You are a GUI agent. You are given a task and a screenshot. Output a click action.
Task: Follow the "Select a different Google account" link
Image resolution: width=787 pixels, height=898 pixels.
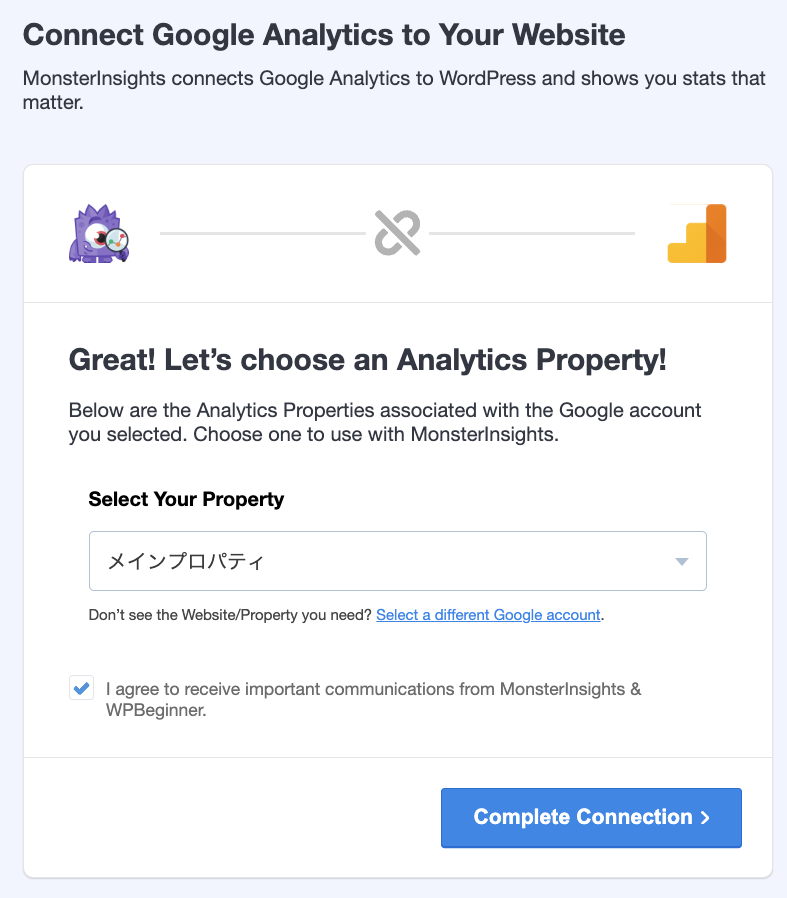point(488,615)
